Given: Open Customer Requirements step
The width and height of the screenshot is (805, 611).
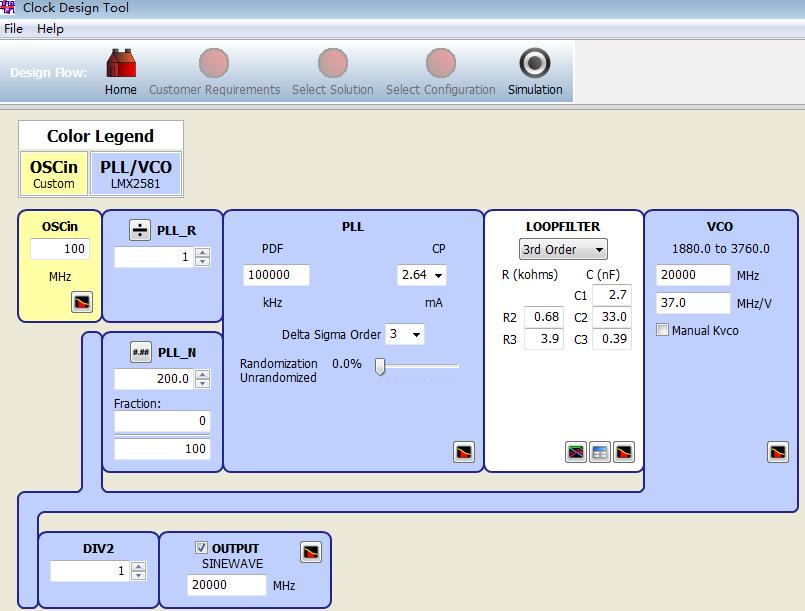Looking at the screenshot, I should pos(214,72).
